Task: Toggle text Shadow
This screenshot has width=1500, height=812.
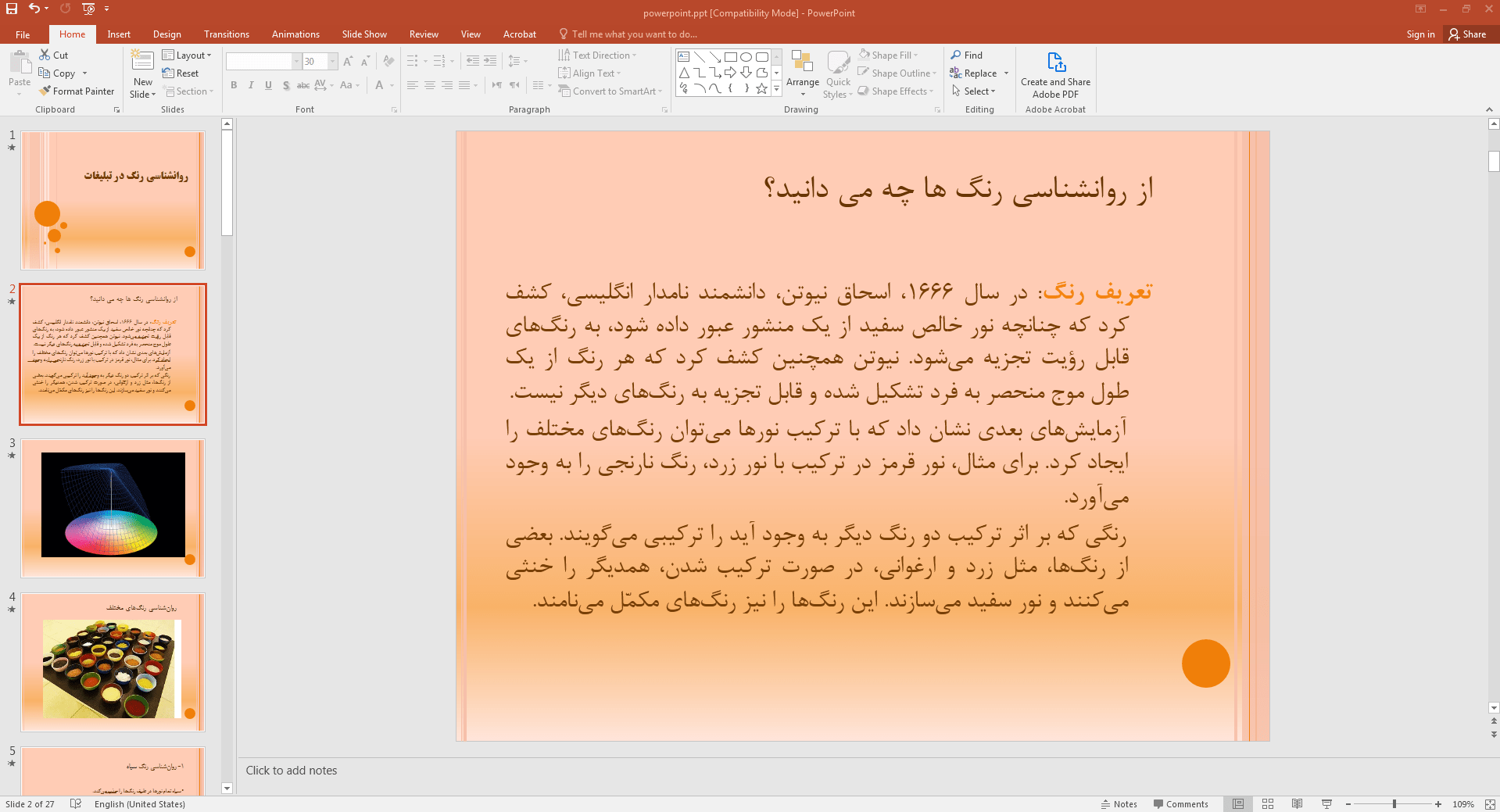Action: [286, 85]
